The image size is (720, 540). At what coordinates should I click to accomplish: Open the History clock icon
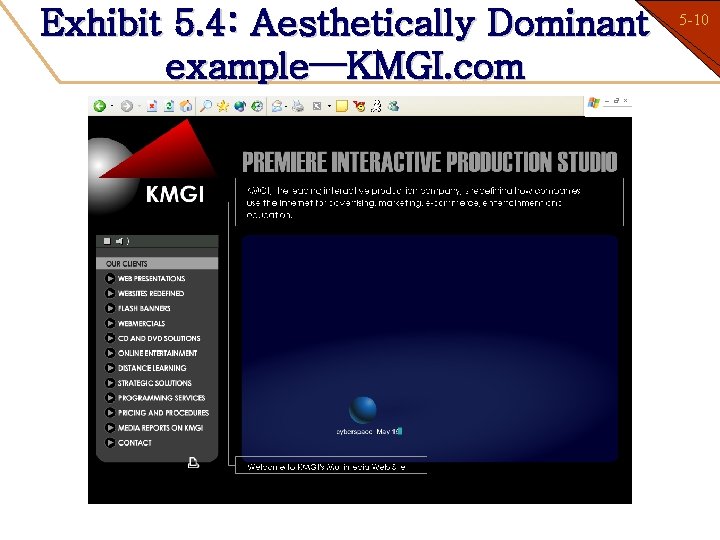pos(257,106)
